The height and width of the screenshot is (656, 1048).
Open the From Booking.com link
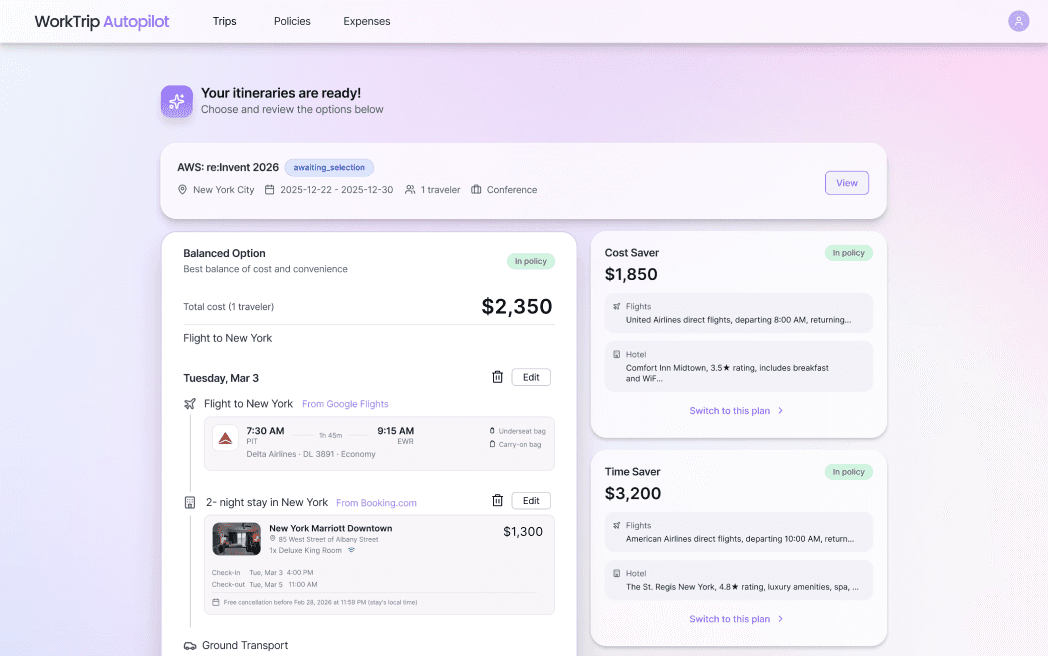click(x=376, y=503)
